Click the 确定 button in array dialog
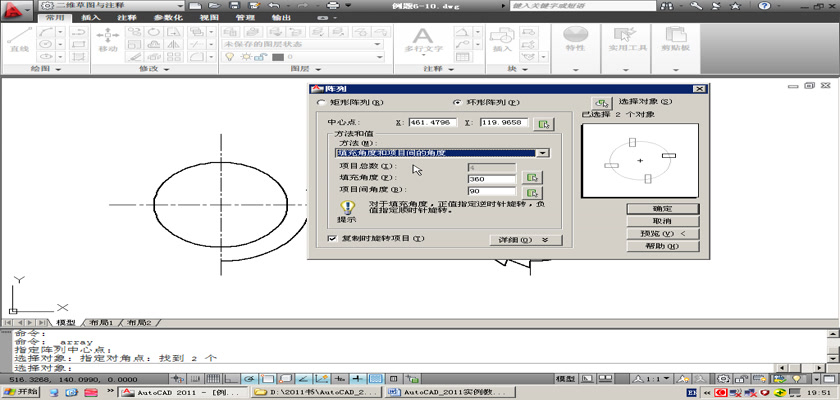 coord(663,208)
